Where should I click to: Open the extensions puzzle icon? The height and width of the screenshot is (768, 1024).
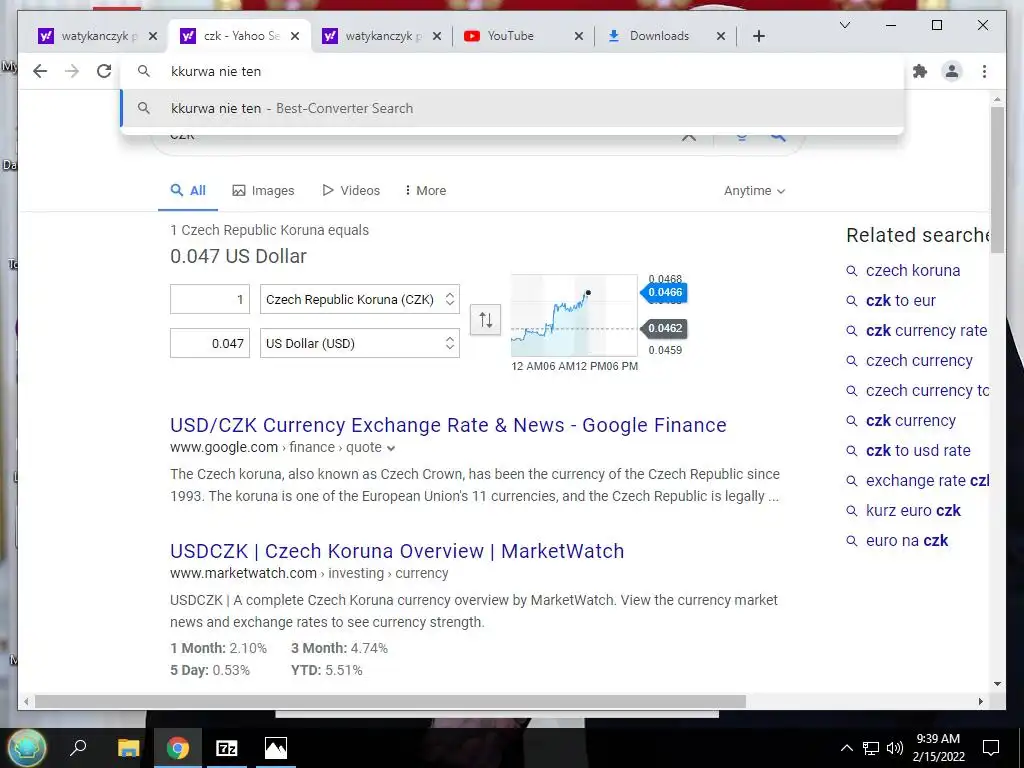(x=920, y=71)
